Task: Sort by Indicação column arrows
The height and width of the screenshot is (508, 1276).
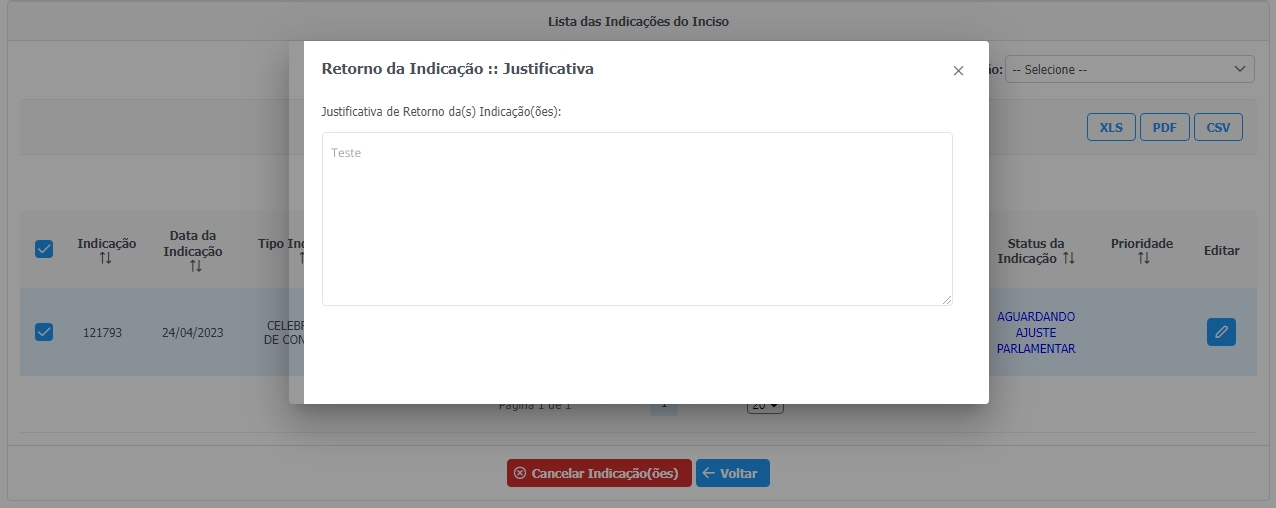Action: [x=106, y=259]
